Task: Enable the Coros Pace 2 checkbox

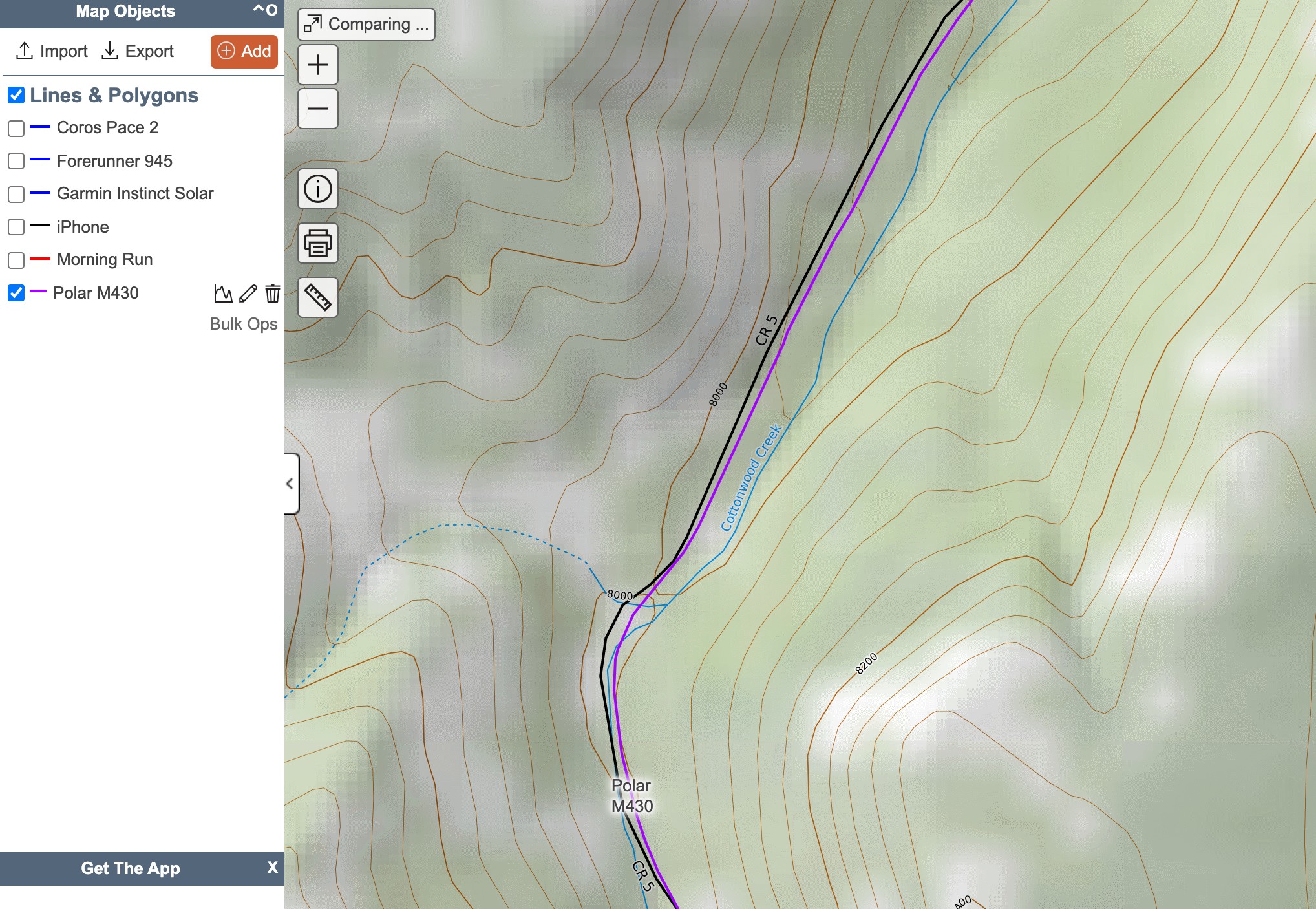Action: coord(16,128)
